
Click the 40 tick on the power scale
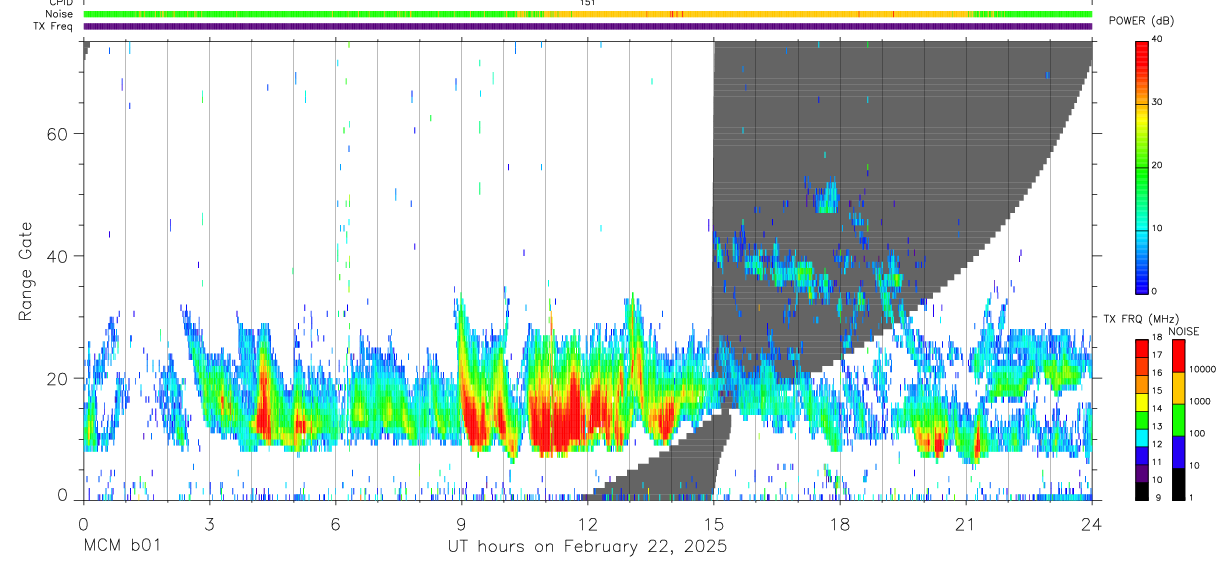(x=1159, y=39)
